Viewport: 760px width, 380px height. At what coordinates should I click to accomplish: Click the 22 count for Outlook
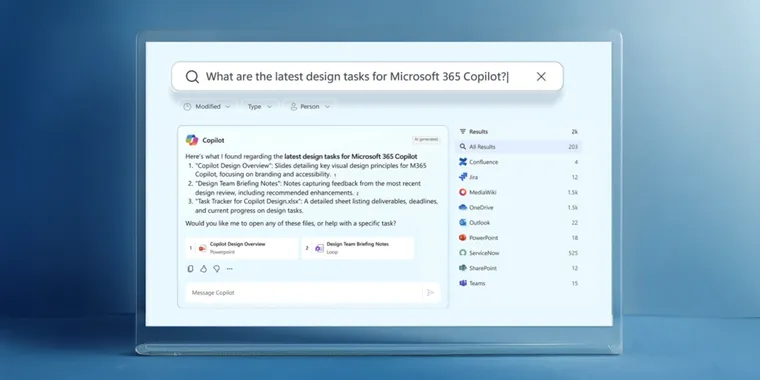point(574,222)
